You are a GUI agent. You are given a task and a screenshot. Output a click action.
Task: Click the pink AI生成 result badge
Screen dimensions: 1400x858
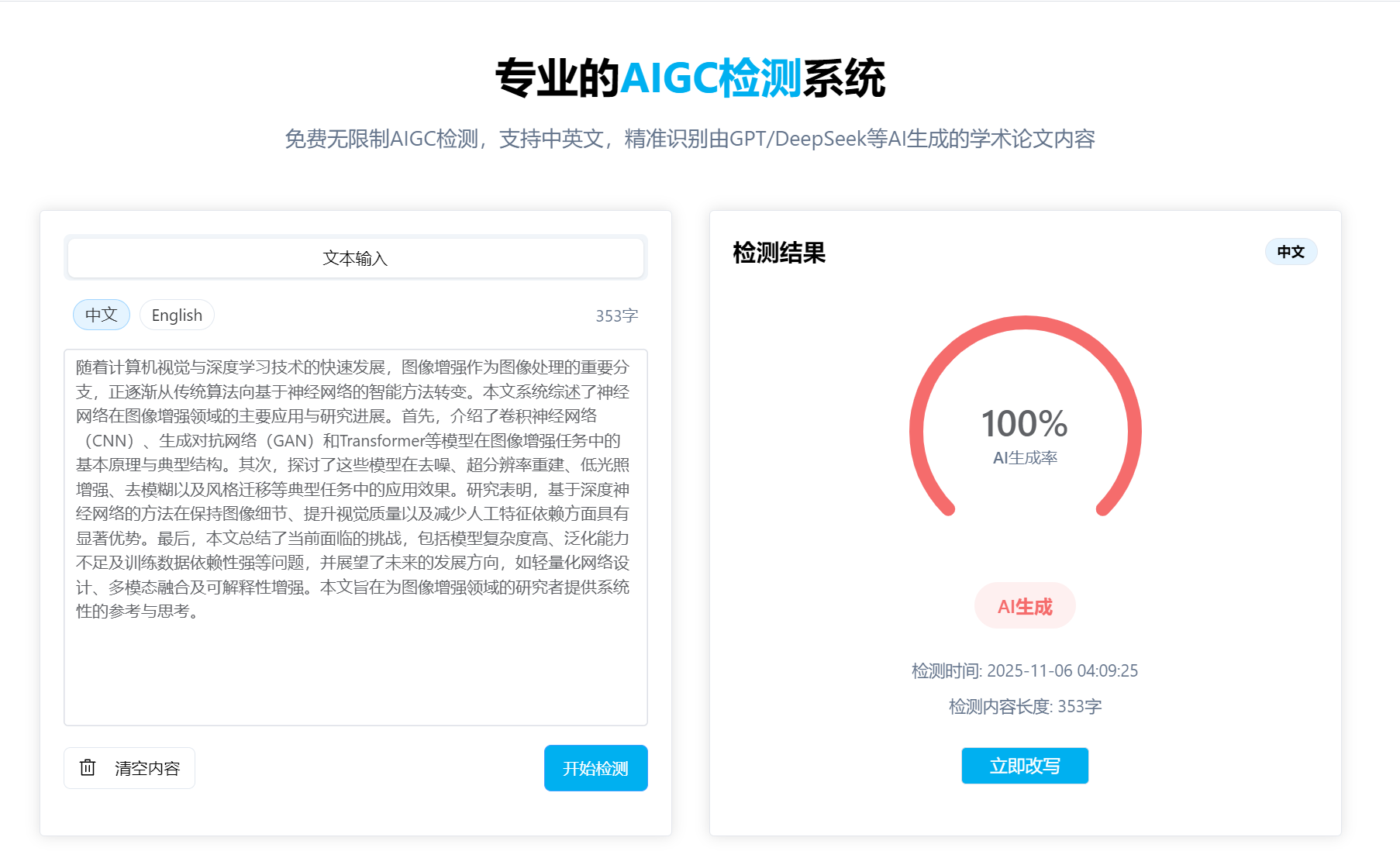click(1025, 606)
